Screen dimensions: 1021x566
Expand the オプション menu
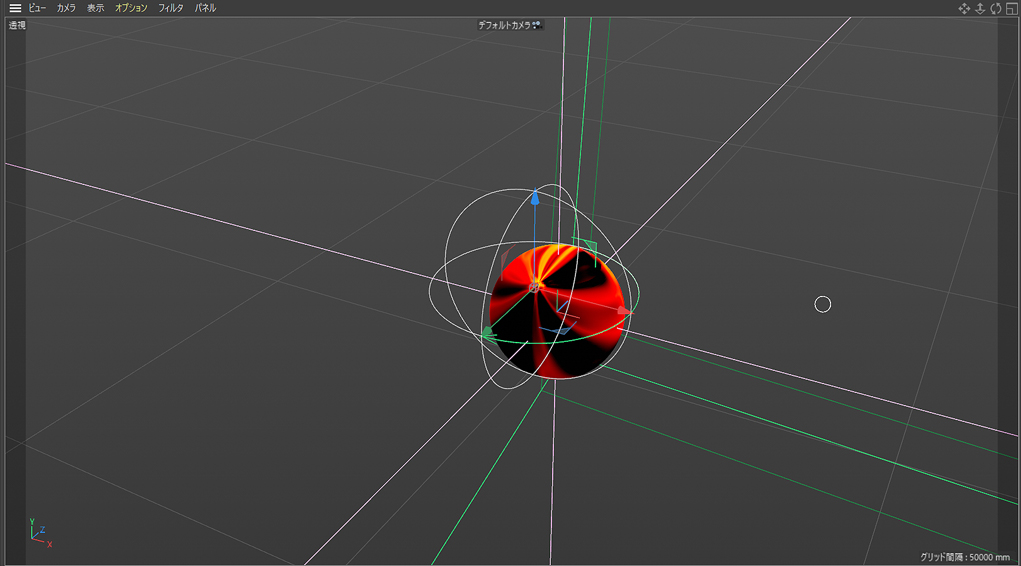(131, 8)
